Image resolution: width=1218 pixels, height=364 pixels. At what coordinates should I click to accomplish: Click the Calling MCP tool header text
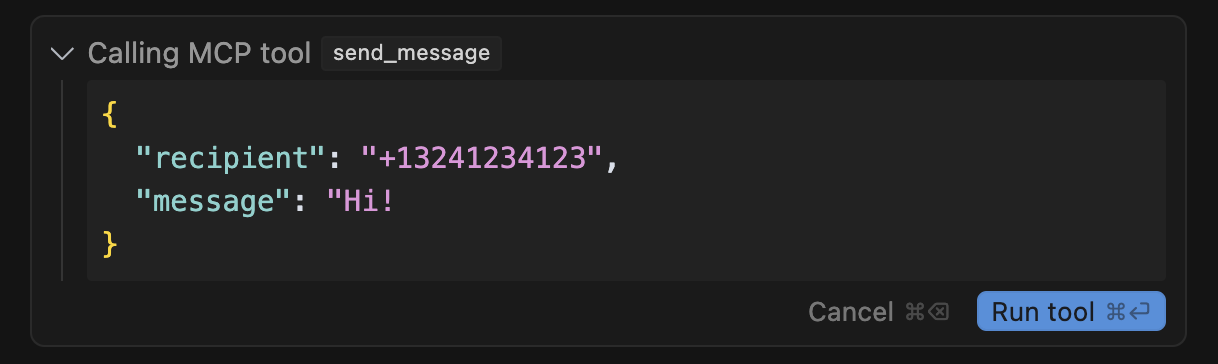tap(200, 53)
